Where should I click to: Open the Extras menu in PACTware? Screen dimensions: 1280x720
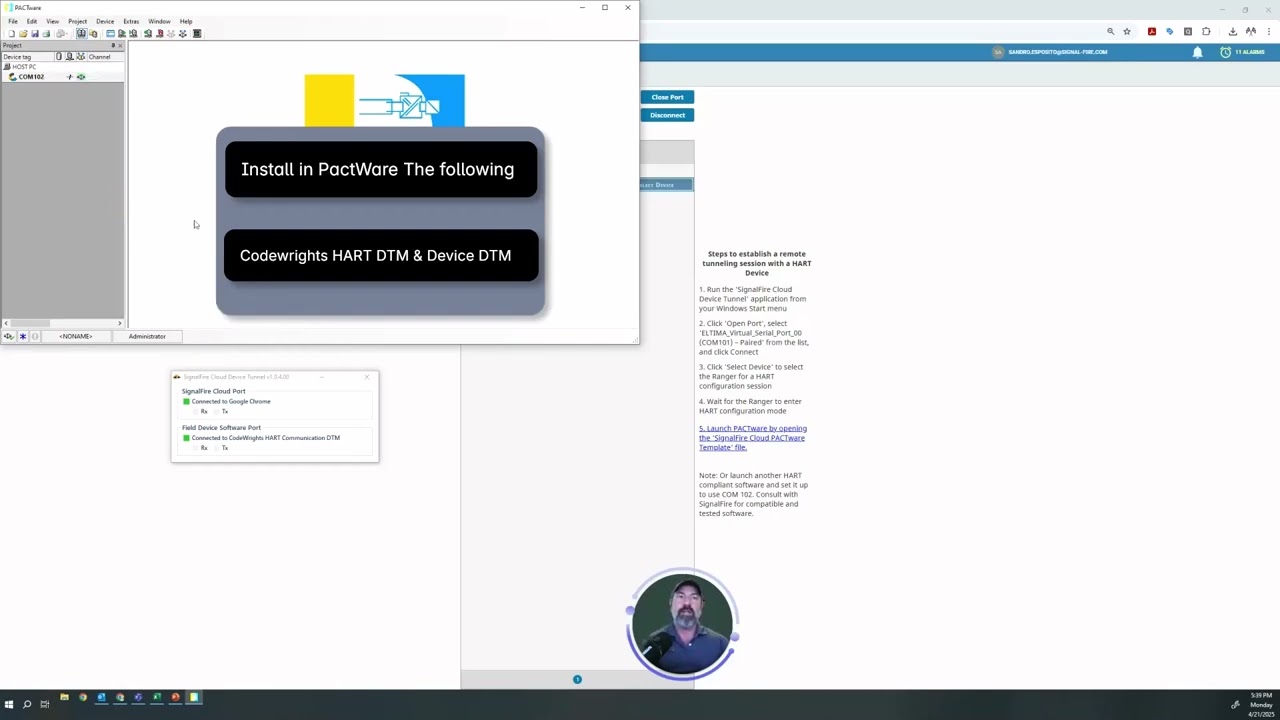[131, 21]
